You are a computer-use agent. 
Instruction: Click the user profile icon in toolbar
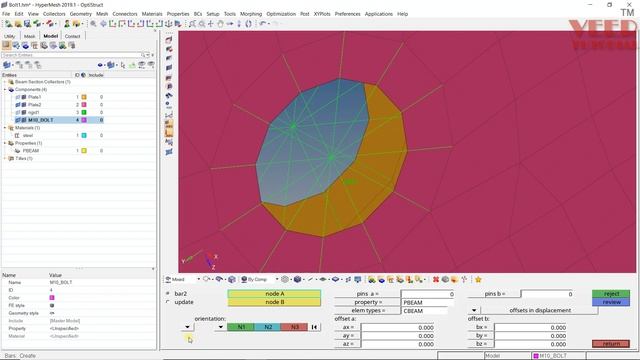point(67,24)
